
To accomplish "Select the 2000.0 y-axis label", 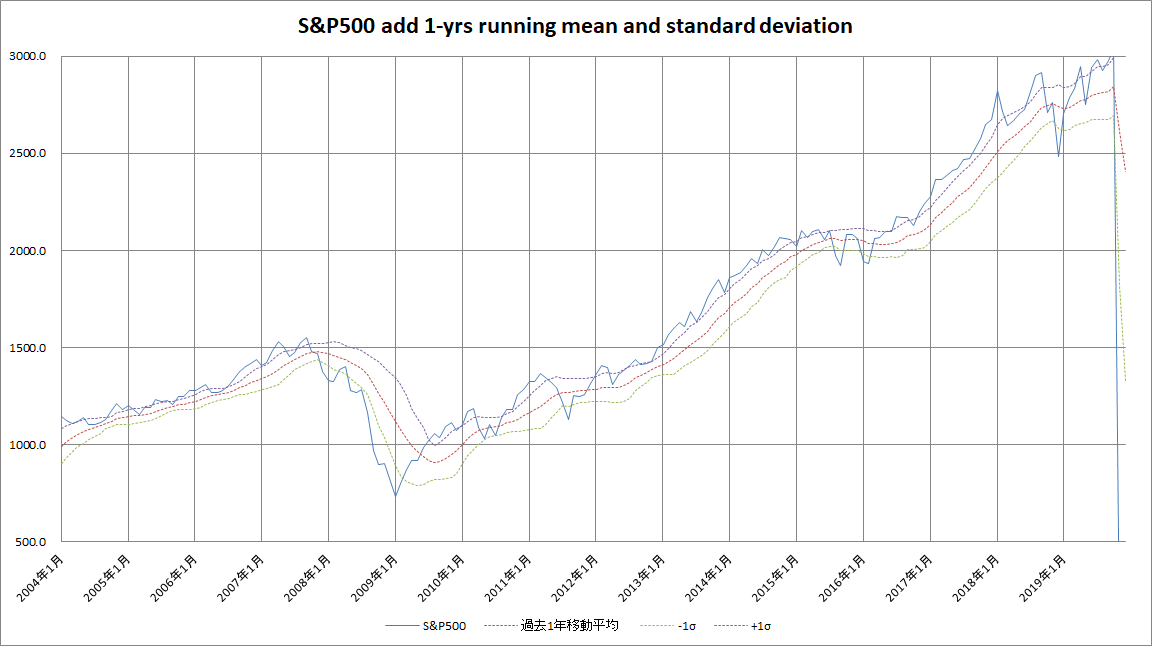I will (28, 251).
